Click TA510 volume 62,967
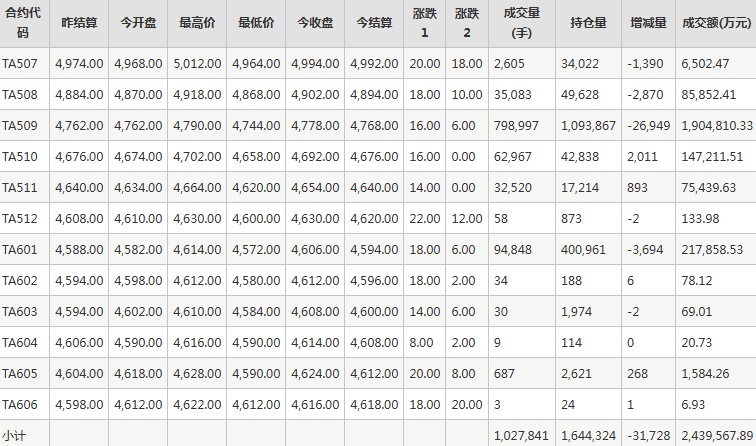Image resolution: width=756 pixels, height=446 pixels. point(513,157)
